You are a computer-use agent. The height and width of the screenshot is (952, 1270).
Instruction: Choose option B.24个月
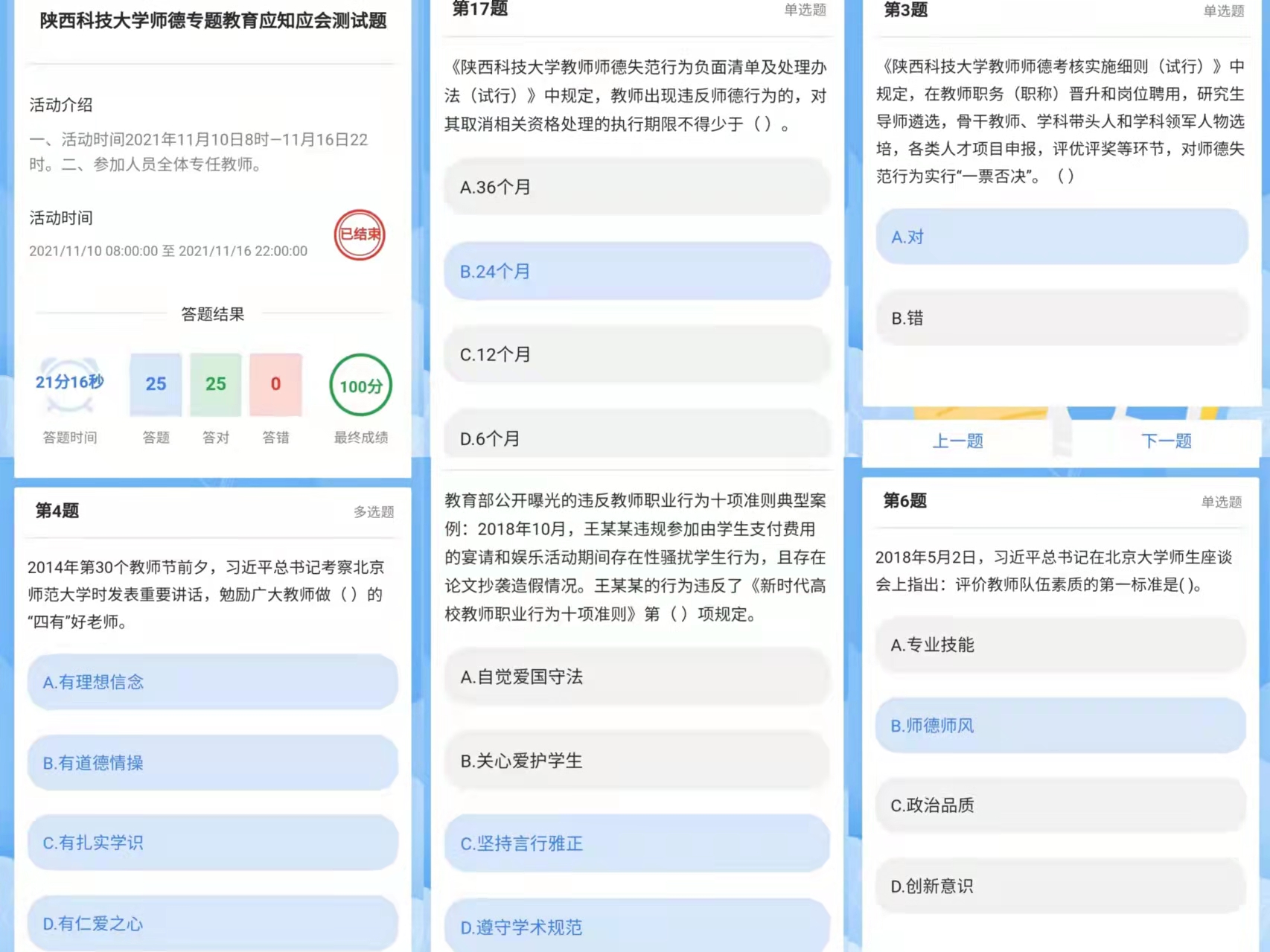(x=636, y=272)
